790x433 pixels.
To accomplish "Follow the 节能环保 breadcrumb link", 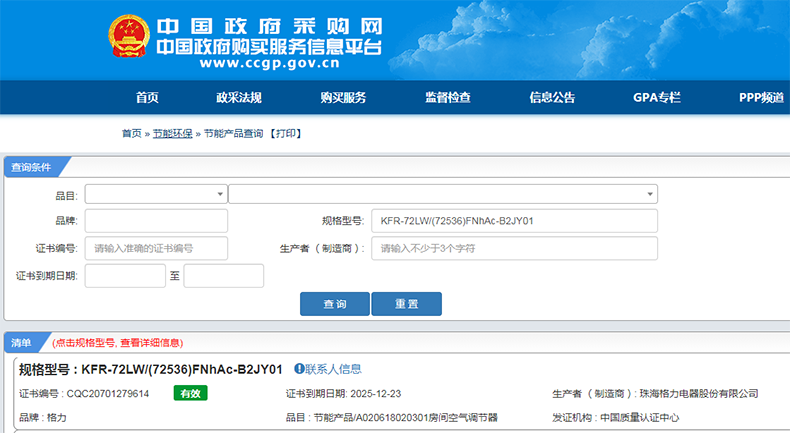I will point(173,133).
